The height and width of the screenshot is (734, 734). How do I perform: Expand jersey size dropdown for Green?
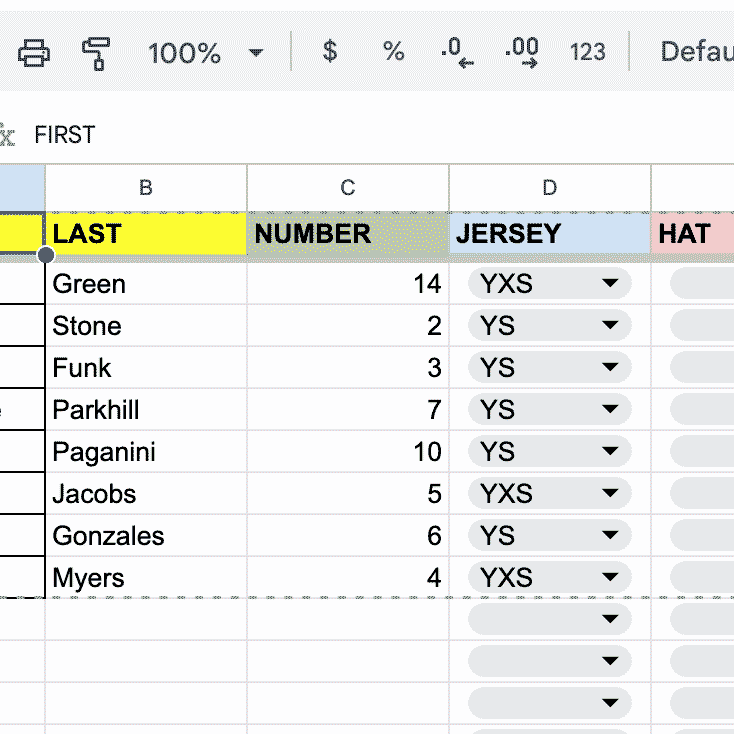609,285
